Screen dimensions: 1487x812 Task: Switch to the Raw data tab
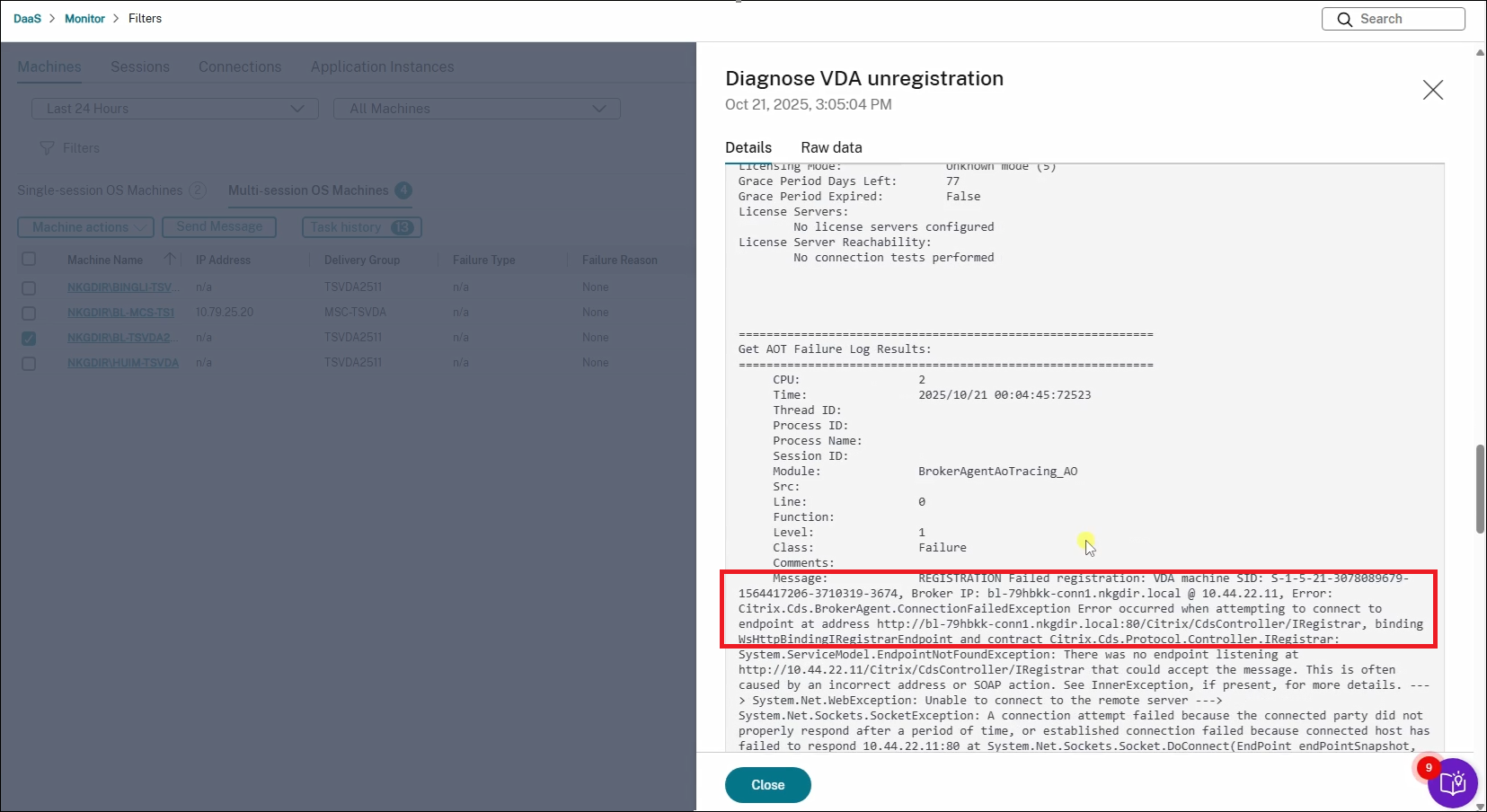(x=831, y=147)
